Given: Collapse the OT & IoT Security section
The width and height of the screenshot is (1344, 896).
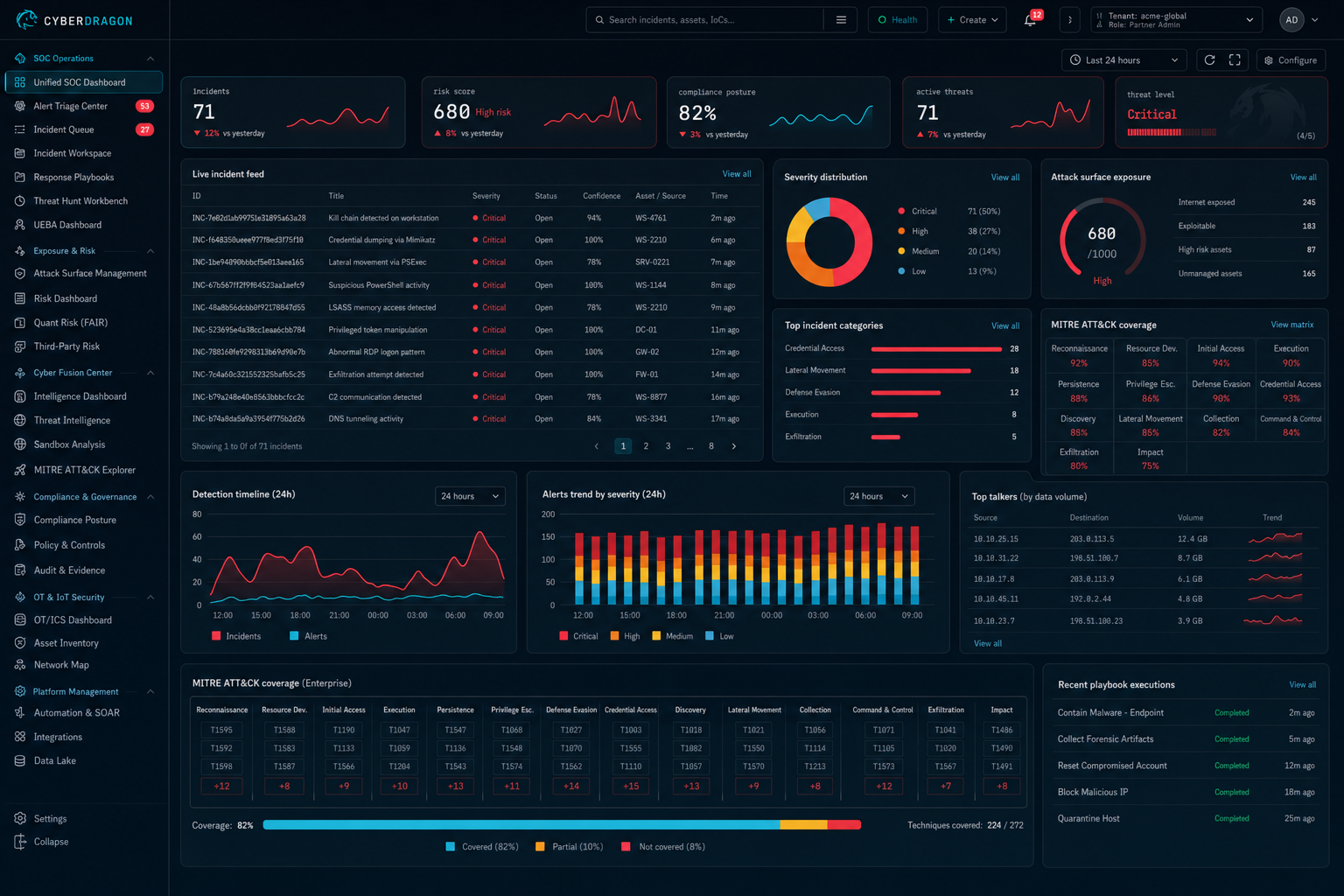Looking at the screenshot, I should coord(150,598).
